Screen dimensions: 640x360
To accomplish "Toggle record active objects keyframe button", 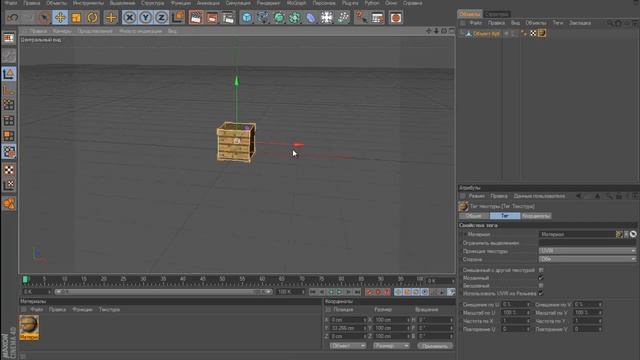I will 370,292.
